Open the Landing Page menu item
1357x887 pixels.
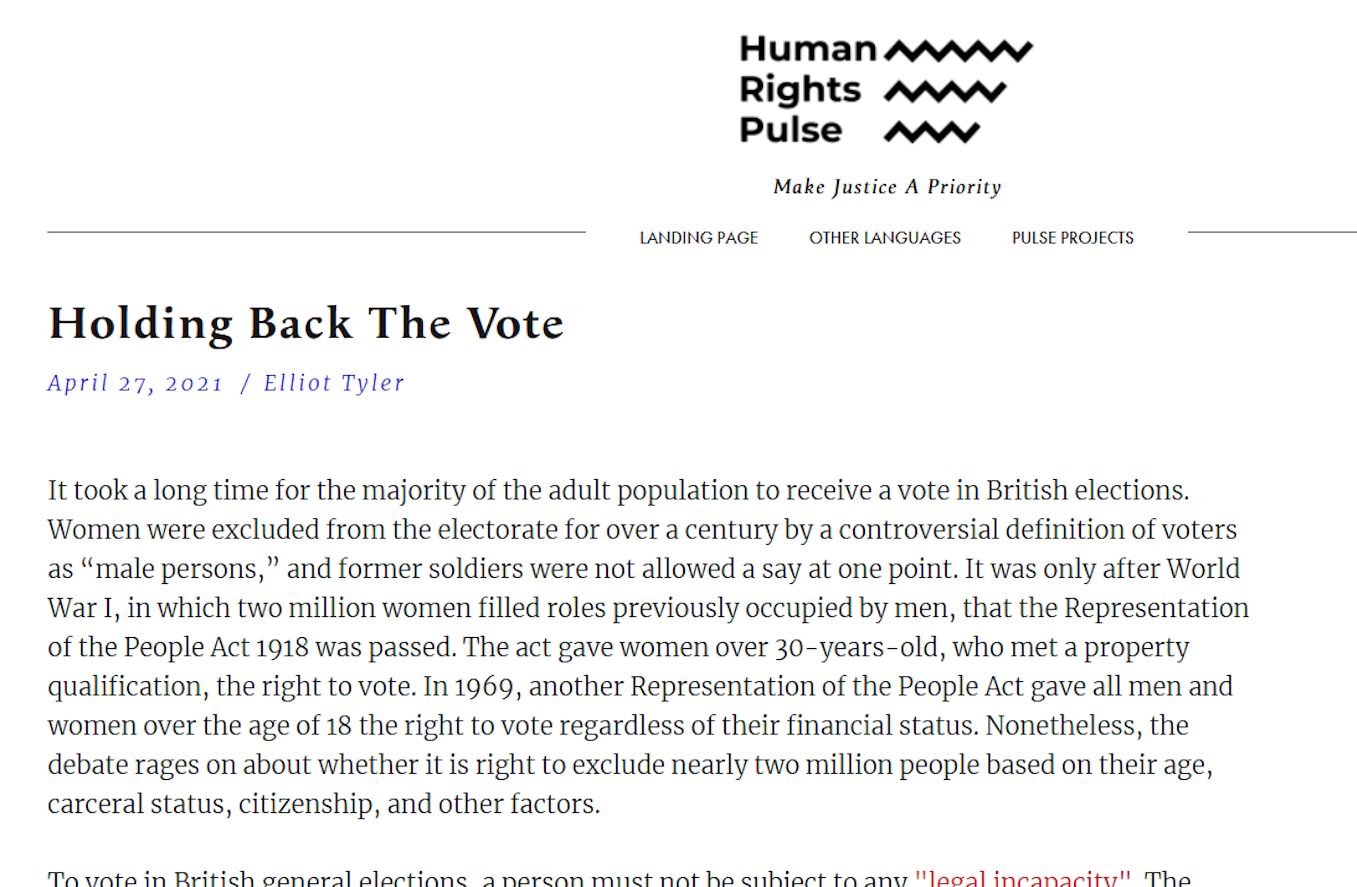click(x=699, y=238)
